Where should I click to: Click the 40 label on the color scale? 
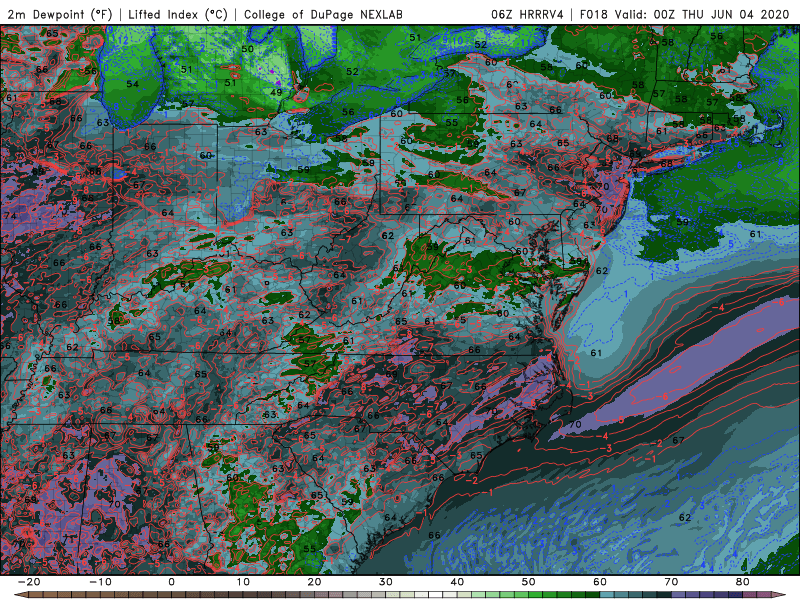coord(457,582)
